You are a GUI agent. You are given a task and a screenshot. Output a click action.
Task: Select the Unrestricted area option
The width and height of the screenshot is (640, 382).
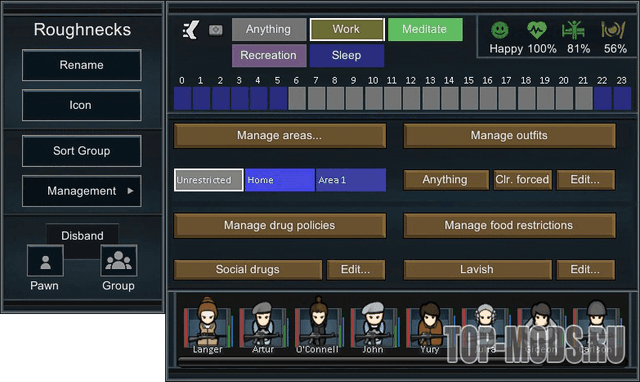209,180
